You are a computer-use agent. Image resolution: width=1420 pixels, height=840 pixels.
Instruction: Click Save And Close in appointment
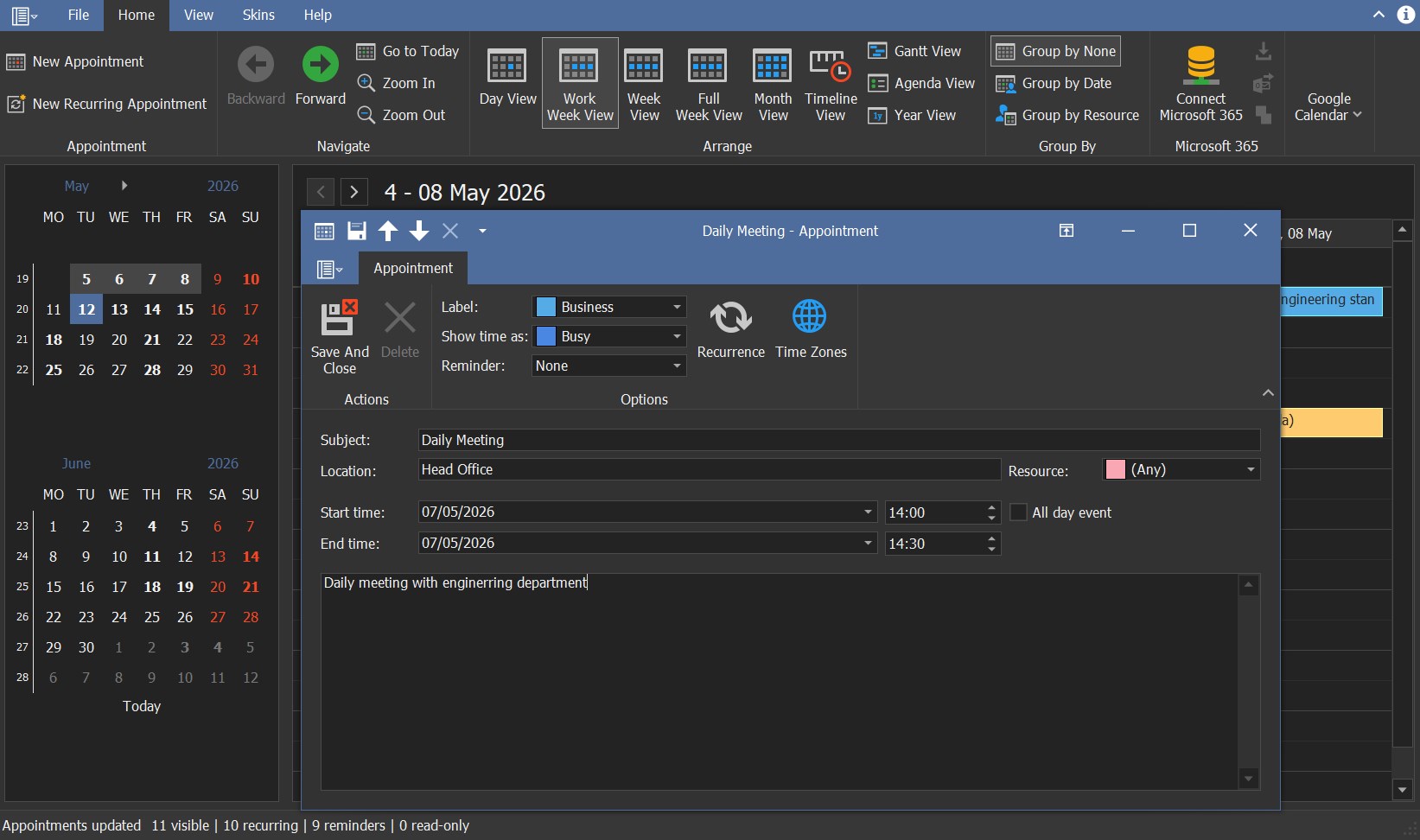340,337
